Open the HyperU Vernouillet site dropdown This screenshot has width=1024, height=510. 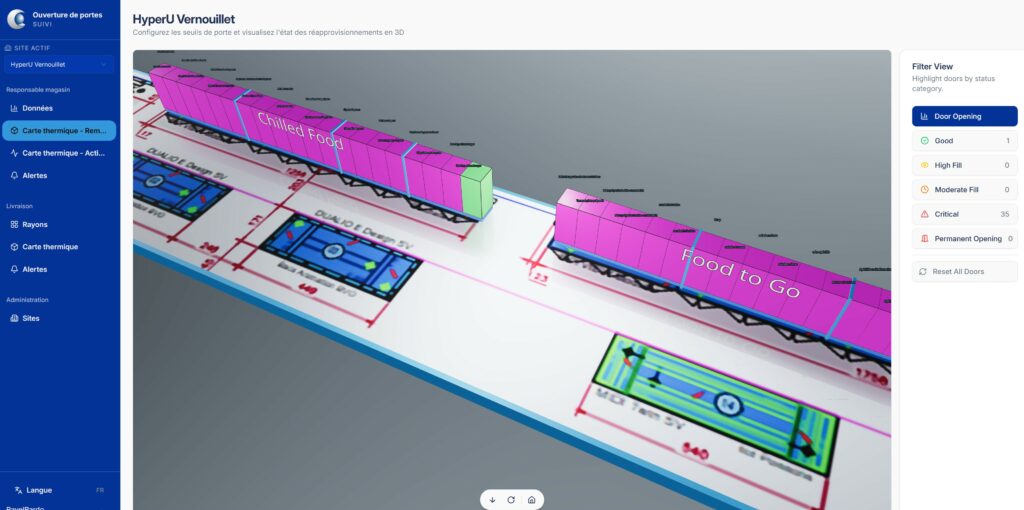[59, 64]
